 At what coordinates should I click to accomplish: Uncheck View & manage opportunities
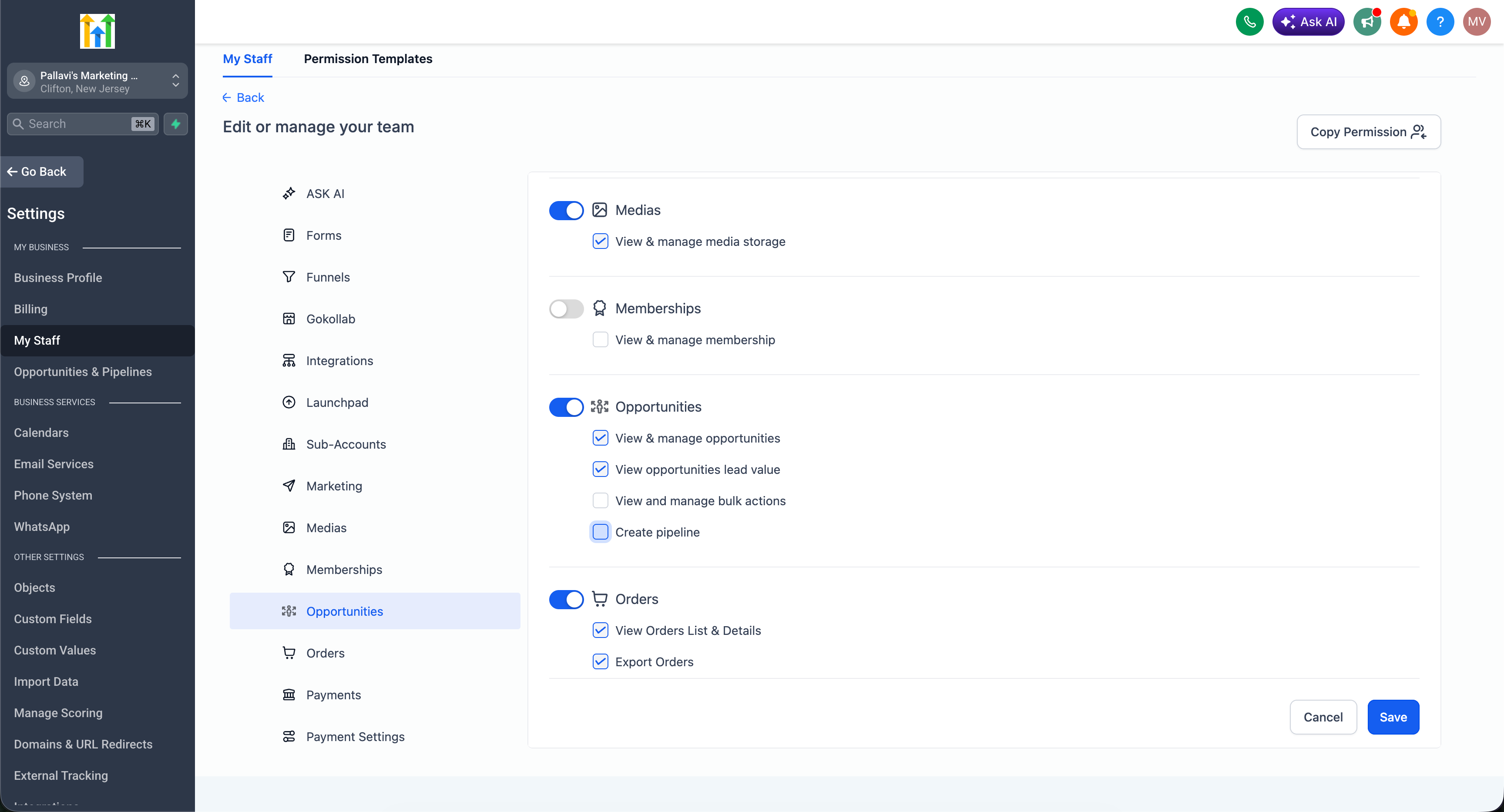click(600, 438)
